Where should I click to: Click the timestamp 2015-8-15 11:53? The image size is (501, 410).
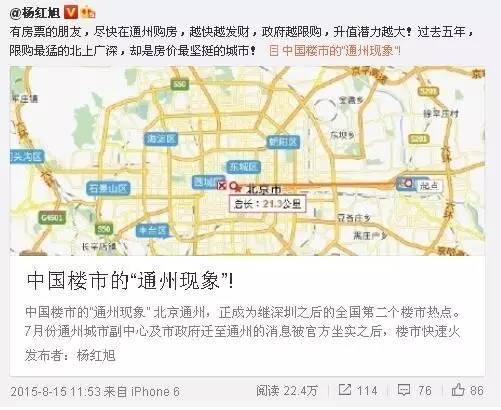tap(56, 391)
